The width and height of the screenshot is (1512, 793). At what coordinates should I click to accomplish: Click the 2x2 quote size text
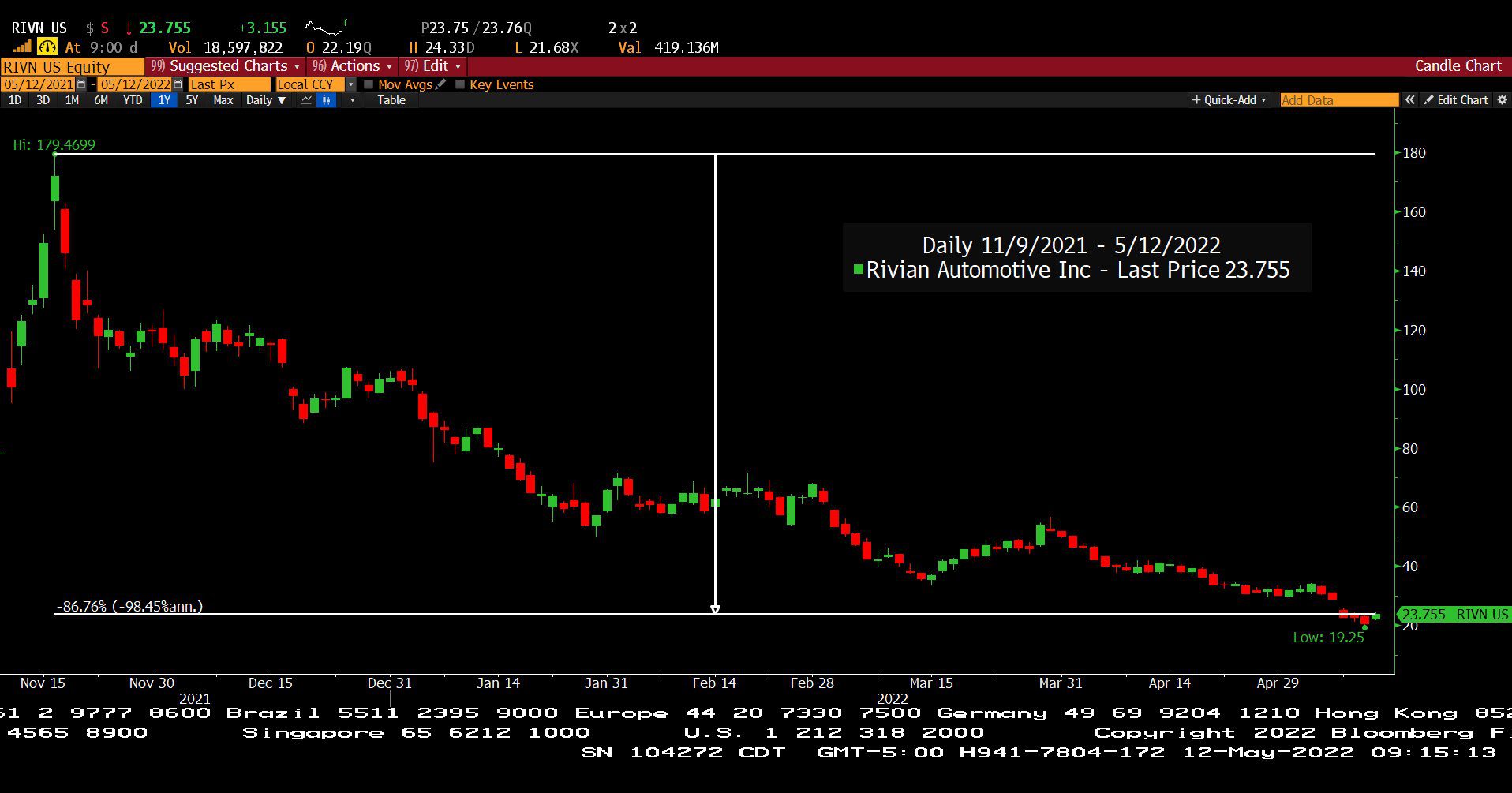[623, 28]
